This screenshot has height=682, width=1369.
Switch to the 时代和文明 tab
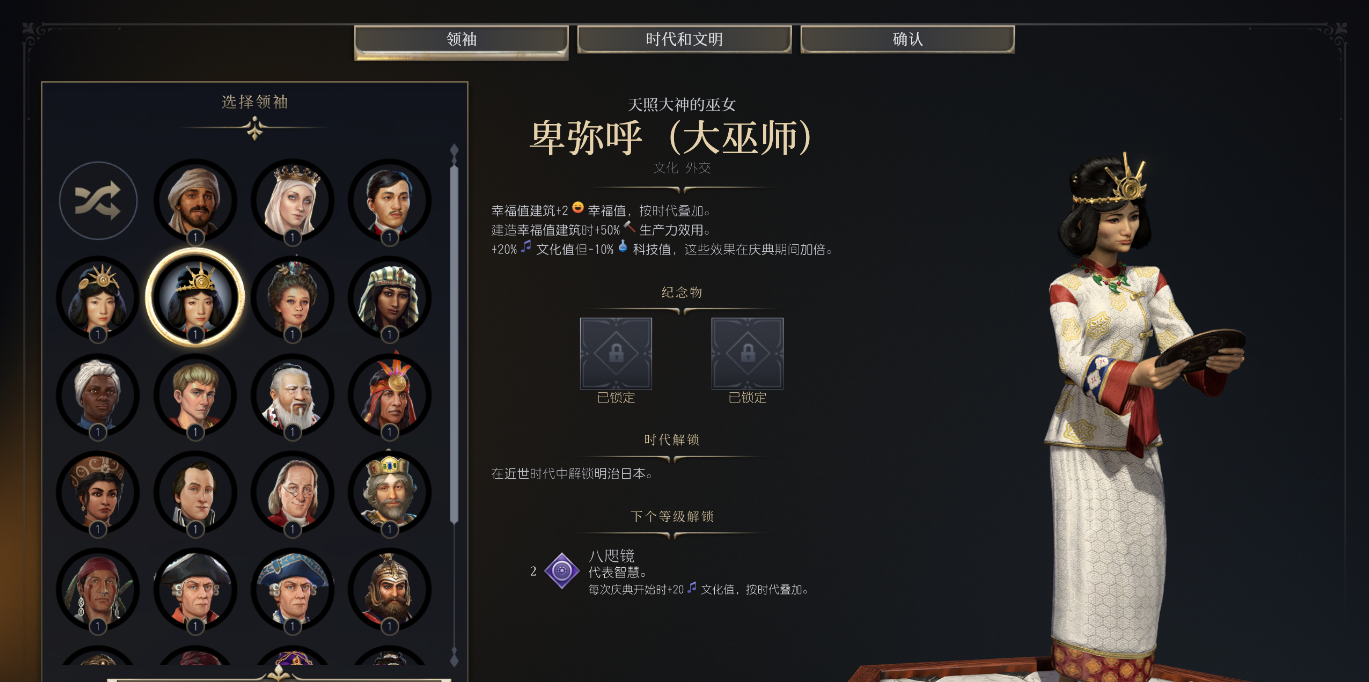click(684, 39)
